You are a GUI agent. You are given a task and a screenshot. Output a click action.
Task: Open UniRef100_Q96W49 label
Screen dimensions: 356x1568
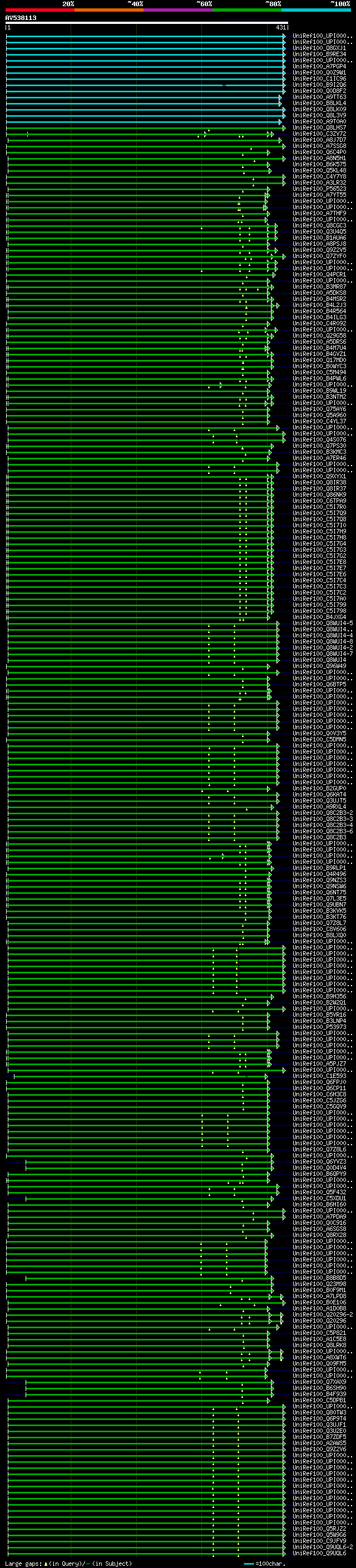coord(319,666)
